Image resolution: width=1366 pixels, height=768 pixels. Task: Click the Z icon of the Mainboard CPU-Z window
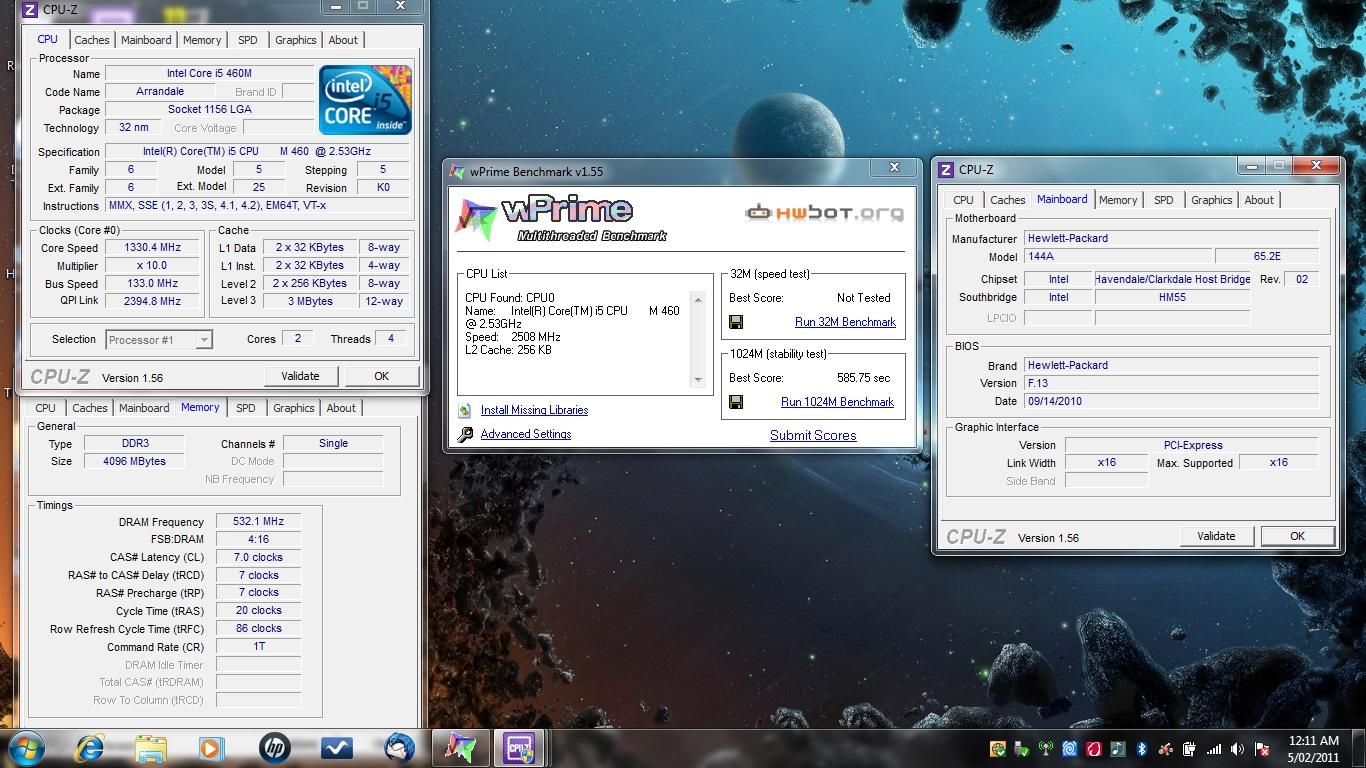point(946,169)
